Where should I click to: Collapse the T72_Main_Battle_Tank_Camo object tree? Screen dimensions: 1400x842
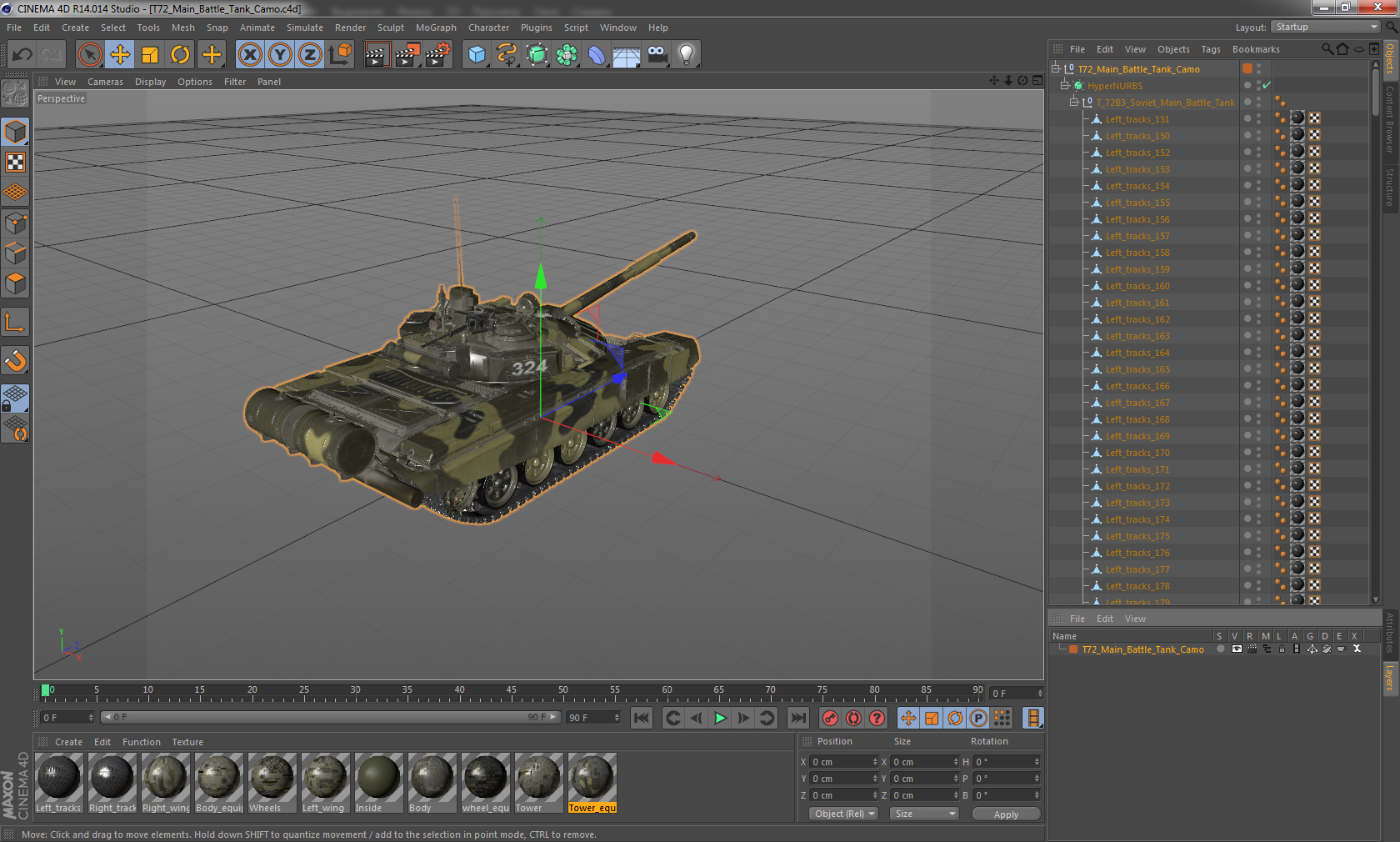1056,69
